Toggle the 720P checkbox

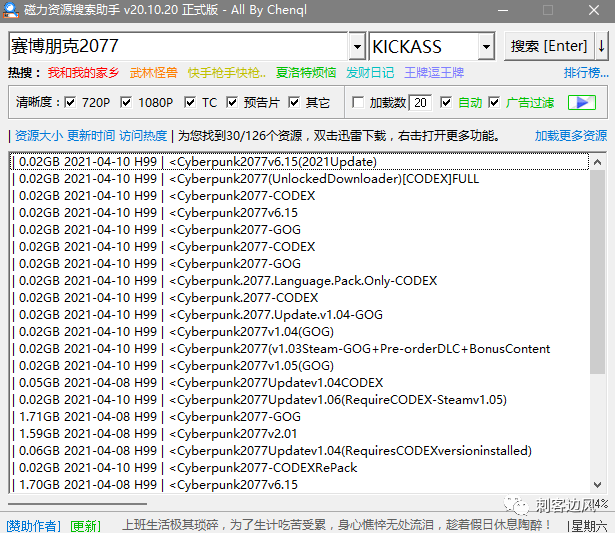[70, 102]
